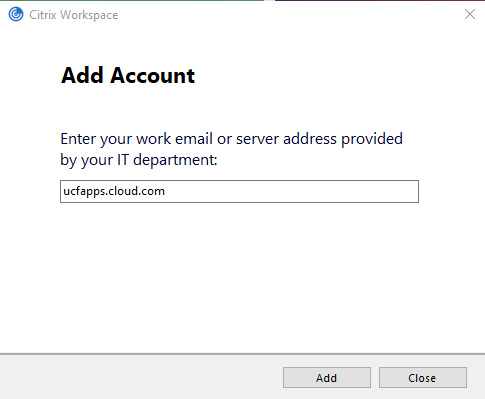Close the dialog with the X button
Image resolution: width=485 pixels, height=399 pixels.
[470, 14]
